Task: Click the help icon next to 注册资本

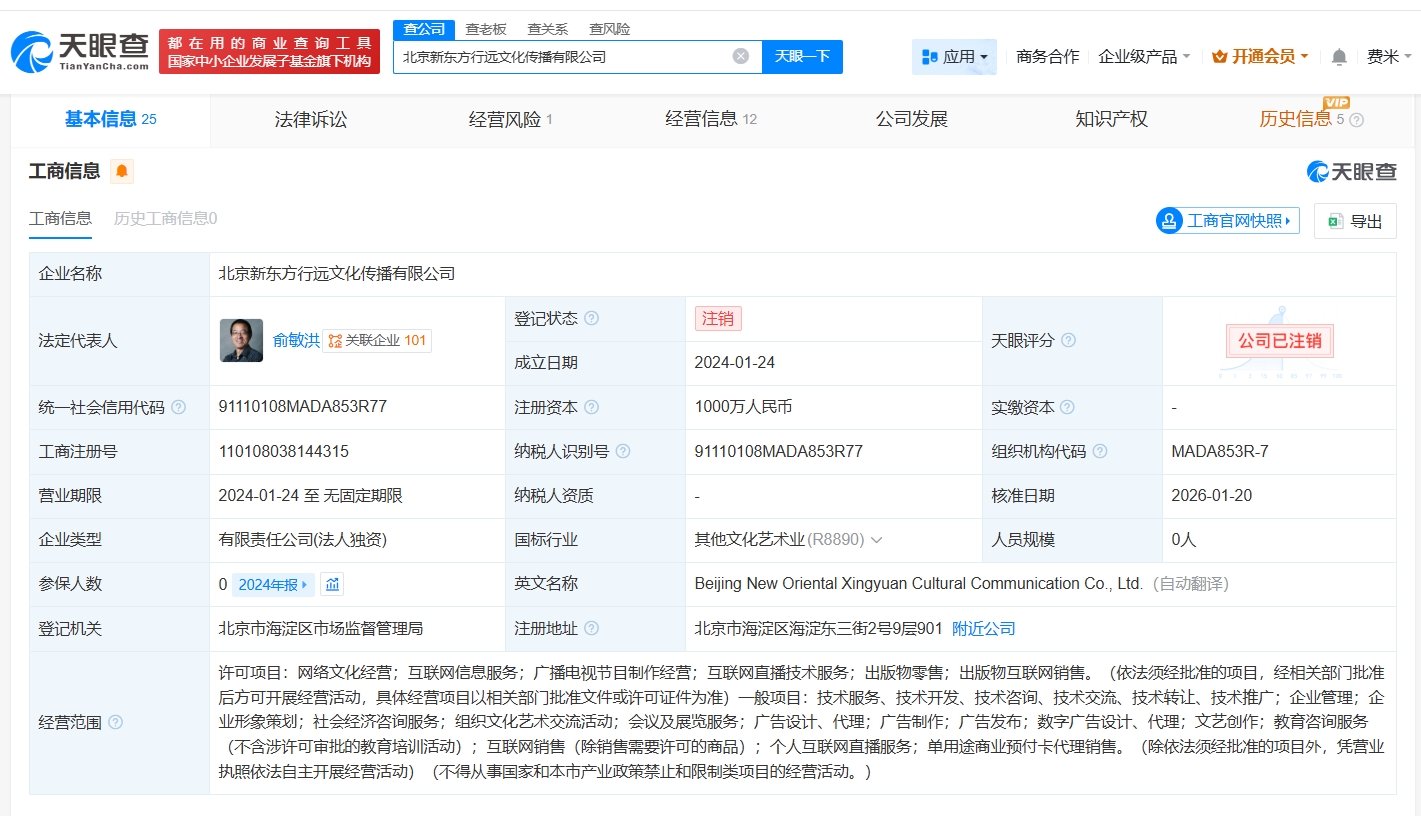Action: pyautogui.click(x=591, y=407)
